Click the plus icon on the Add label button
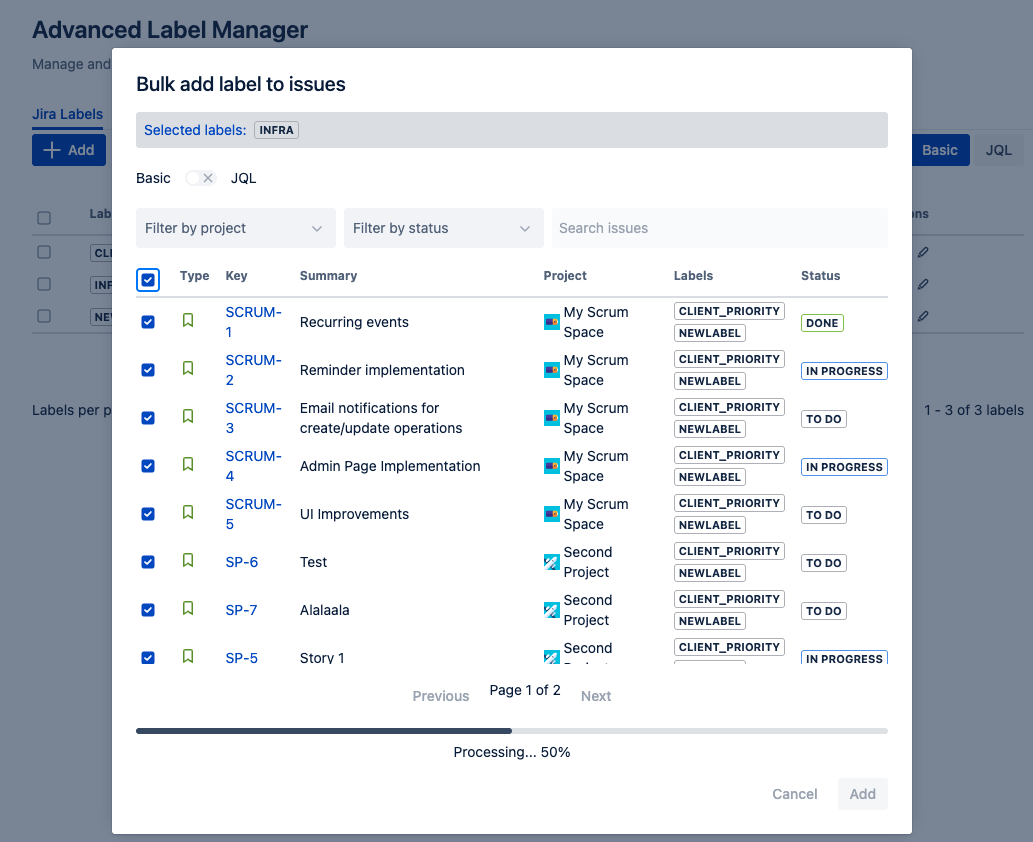The width and height of the screenshot is (1033, 842). (x=50, y=149)
